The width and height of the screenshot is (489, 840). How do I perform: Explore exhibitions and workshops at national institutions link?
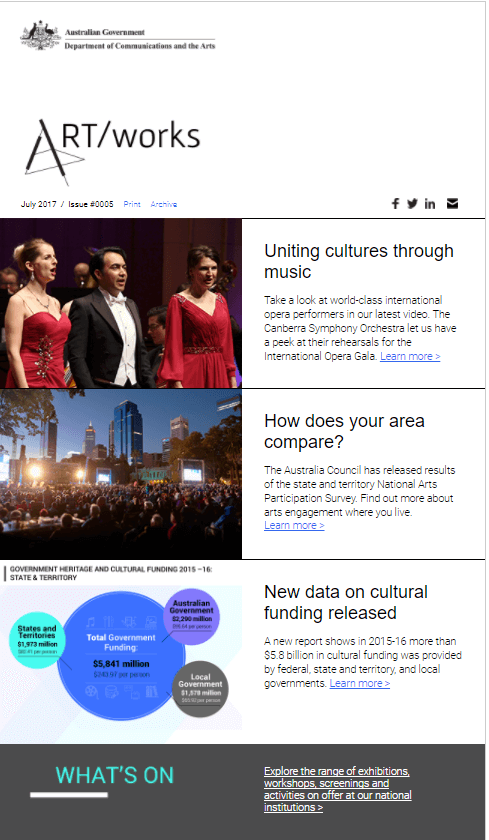[337, 789]
